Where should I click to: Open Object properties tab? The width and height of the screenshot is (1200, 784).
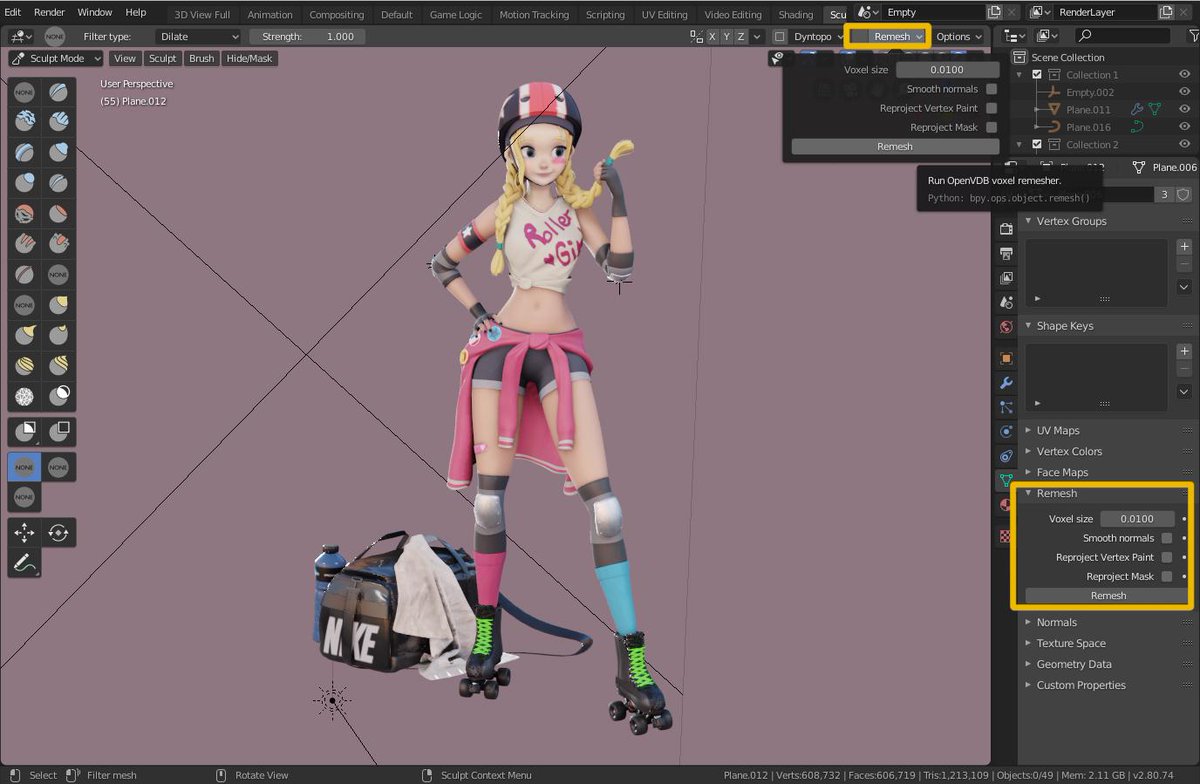[x=1006, y=358]
